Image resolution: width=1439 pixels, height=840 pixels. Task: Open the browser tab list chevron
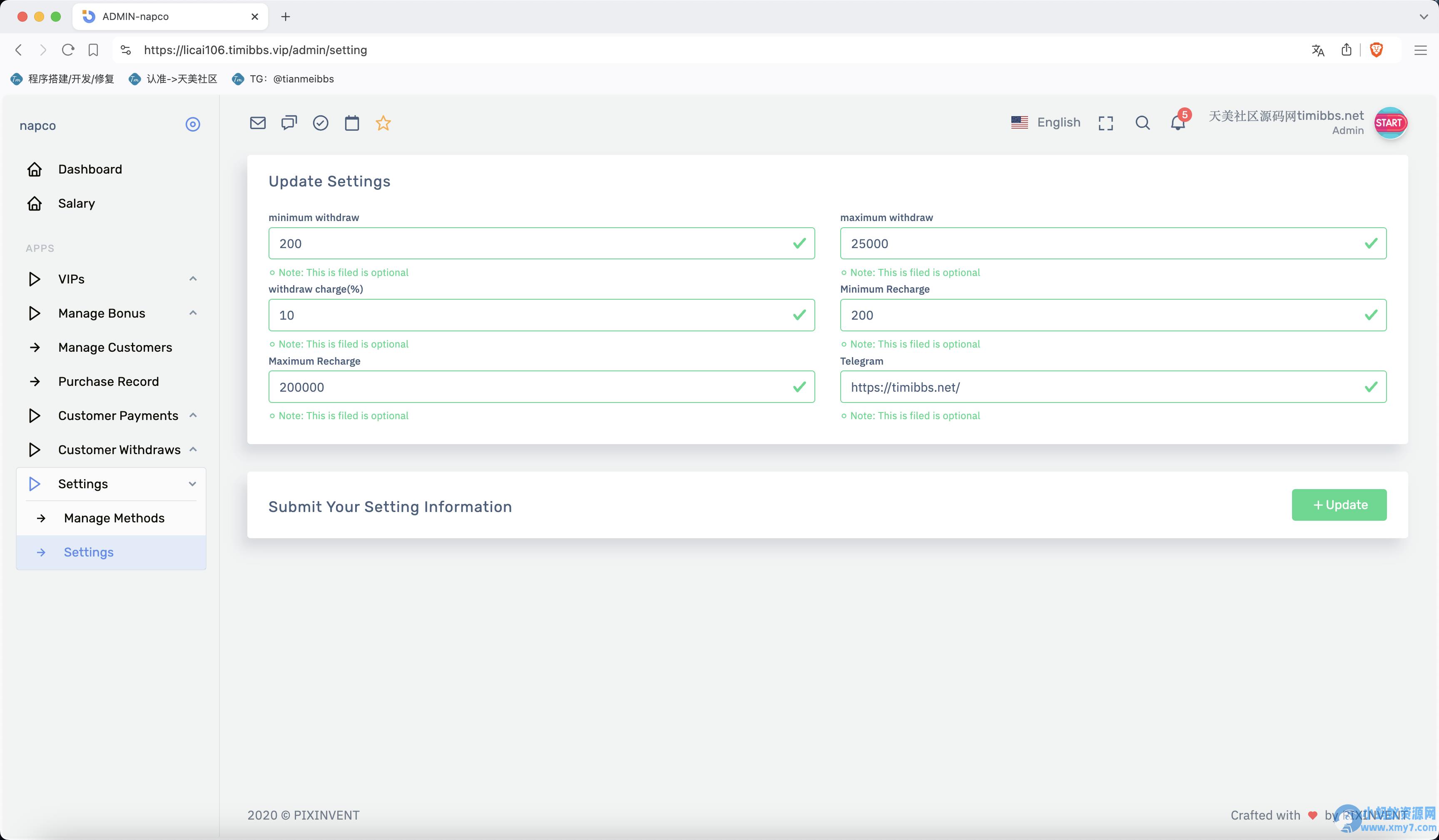coord(1424,17)
